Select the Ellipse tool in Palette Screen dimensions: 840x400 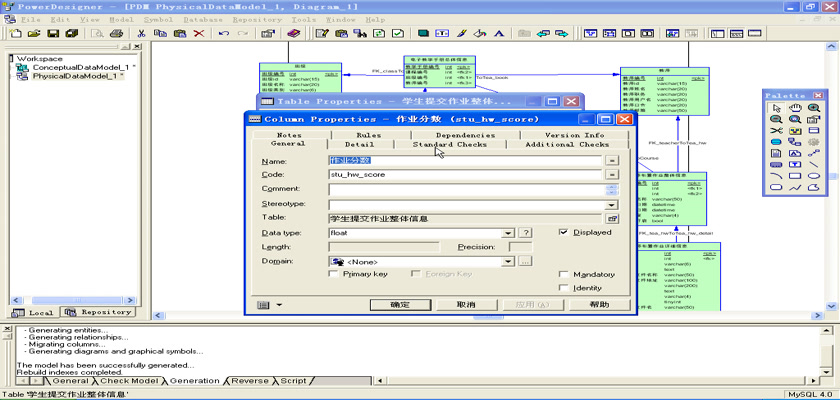click(x=814, y=176)
